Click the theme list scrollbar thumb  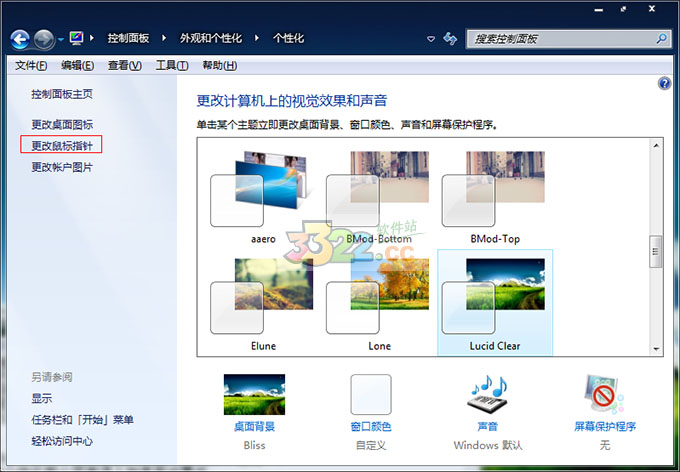coord(656,252)
